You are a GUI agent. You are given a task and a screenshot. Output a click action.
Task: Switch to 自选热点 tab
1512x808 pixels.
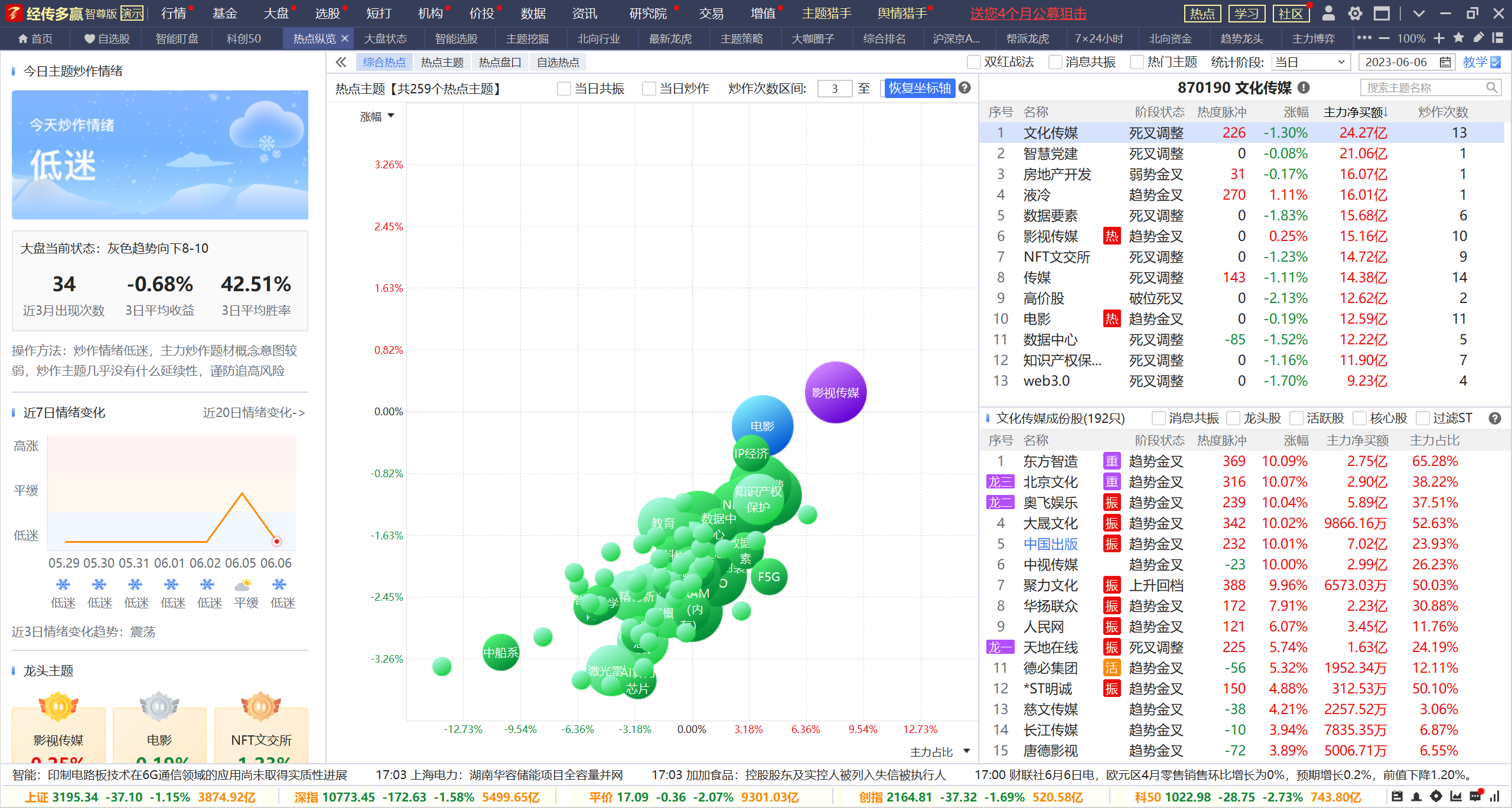coord(558,62)
